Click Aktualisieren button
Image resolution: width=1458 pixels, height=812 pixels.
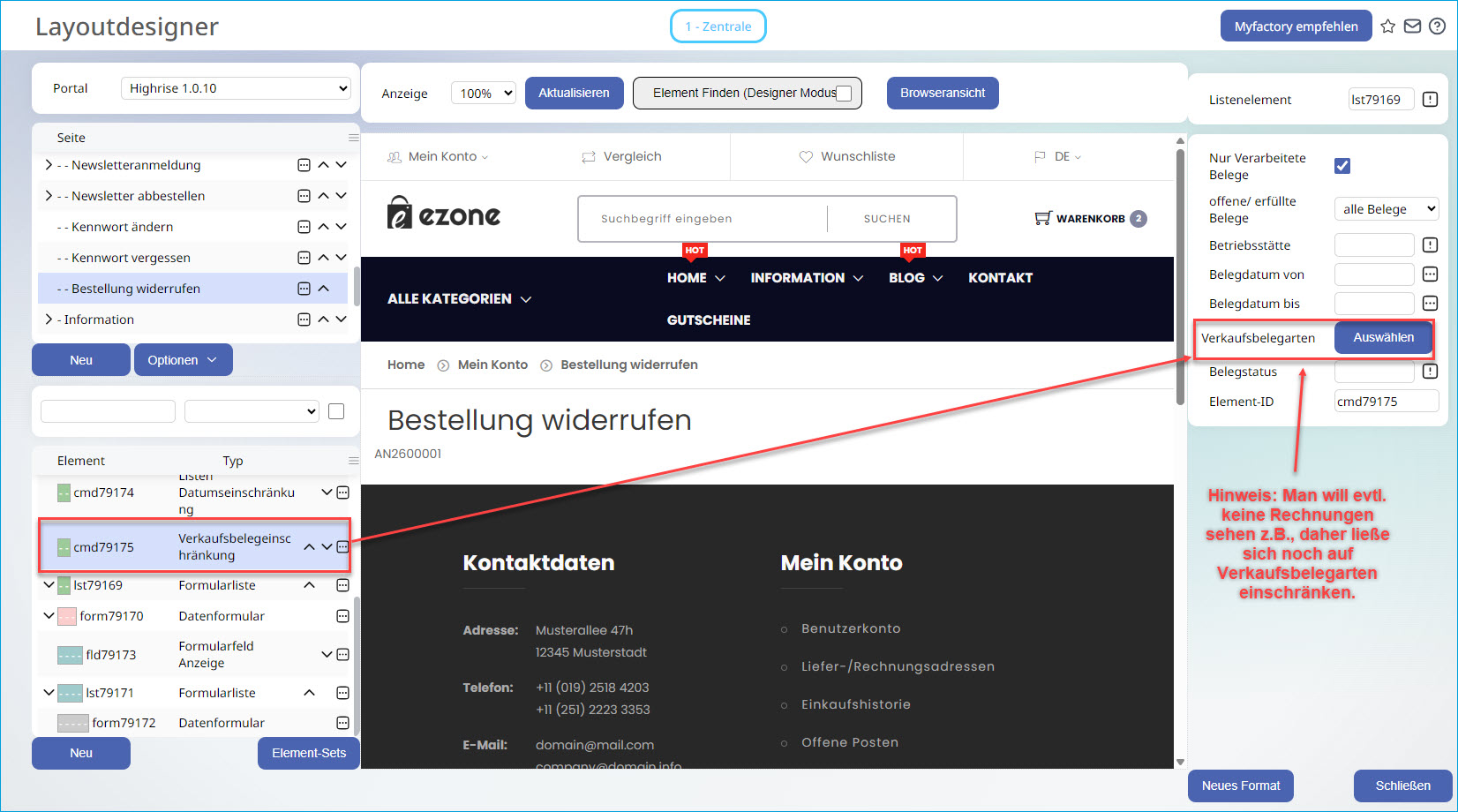pyautogui.click(x=574, y=93)
